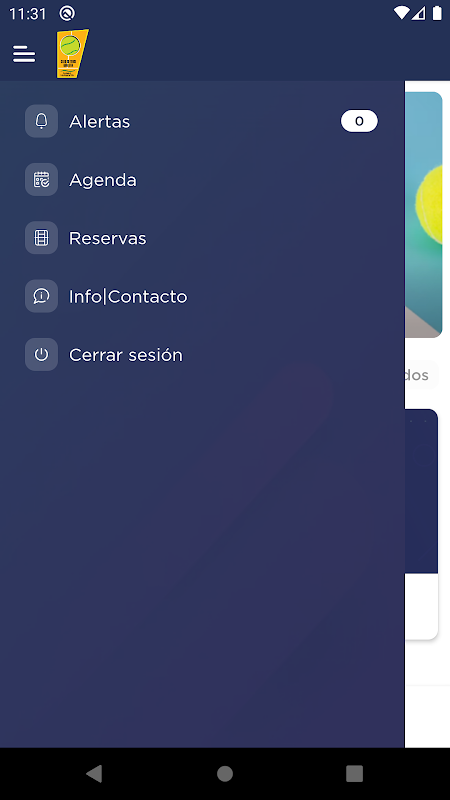Tap the tennis club logo
Screen dimensions: 450x800
(72, 54)
